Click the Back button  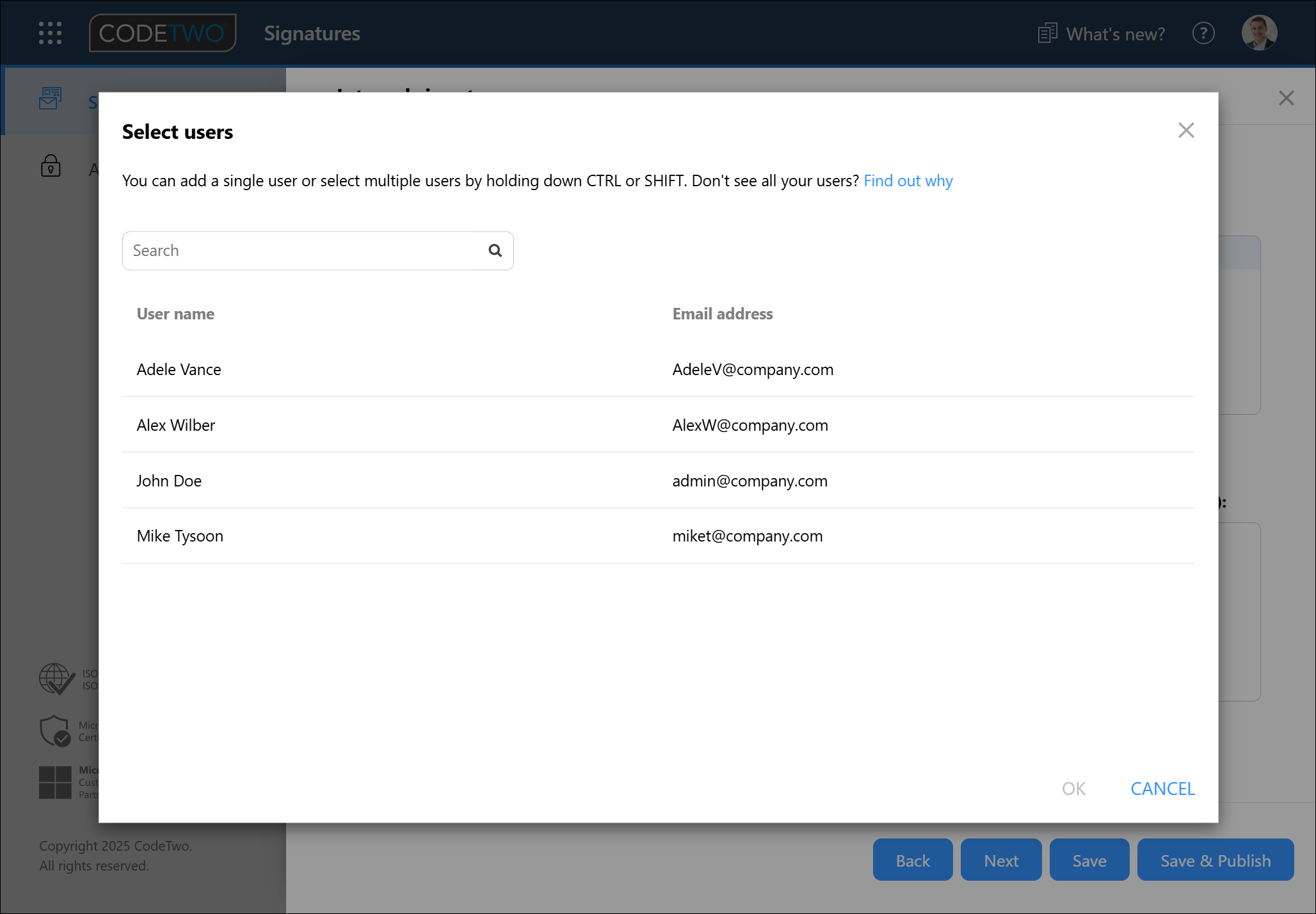(x=913, y=860)
